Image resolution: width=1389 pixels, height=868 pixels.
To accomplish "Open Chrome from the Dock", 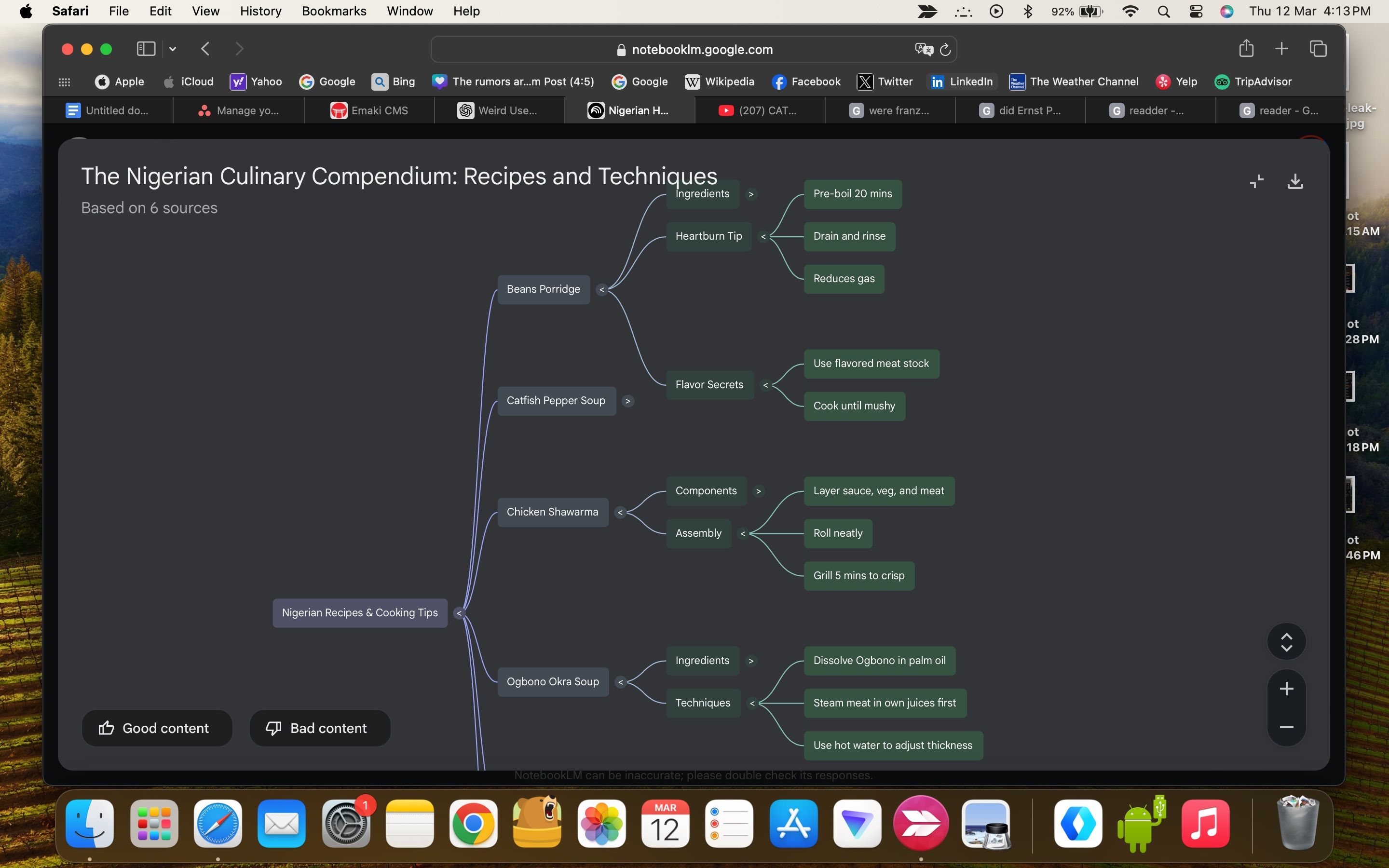I will (x=473, y=824).
